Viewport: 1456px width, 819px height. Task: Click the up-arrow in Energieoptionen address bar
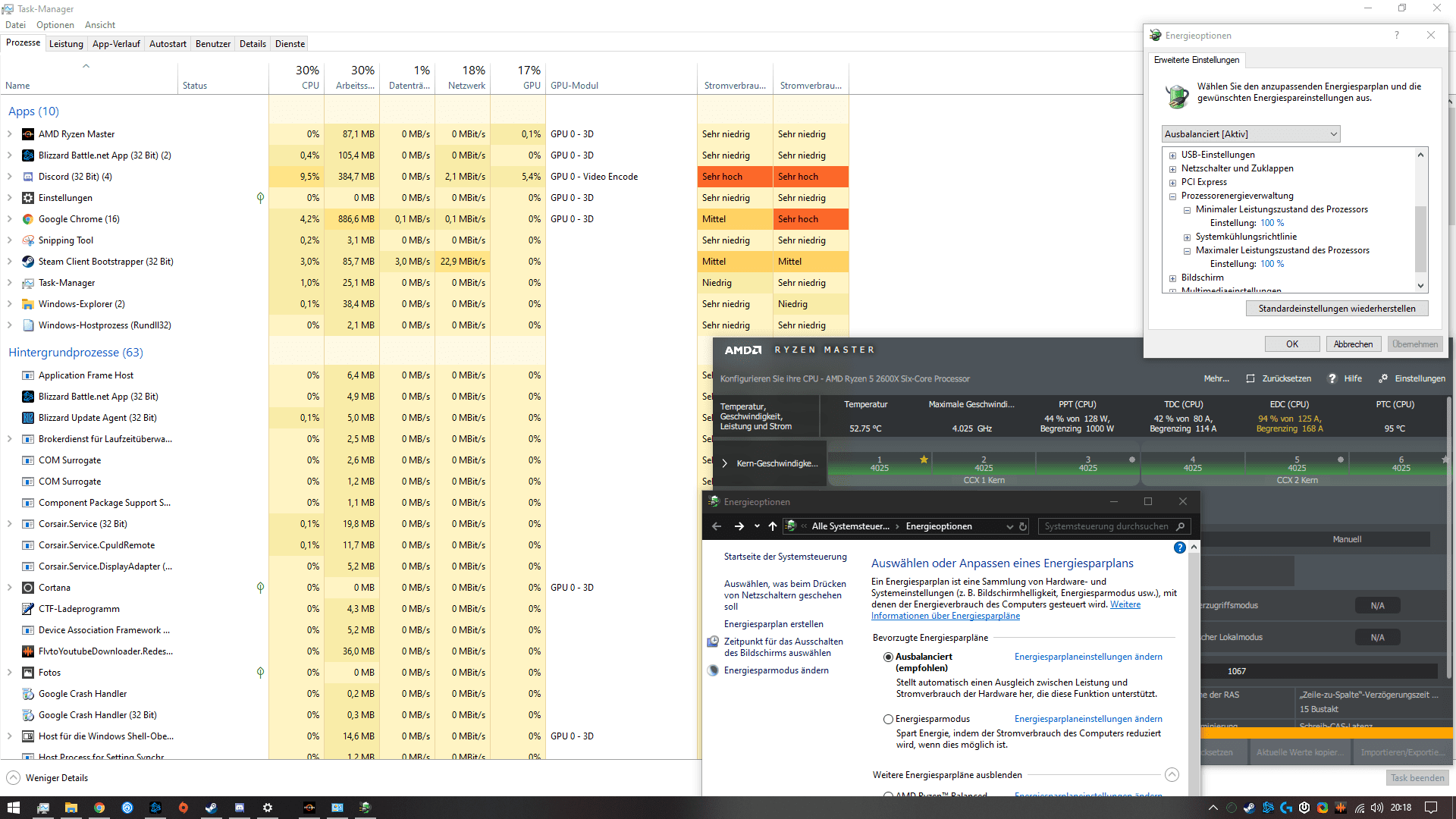pyautogui.click(x=772, y=526)
